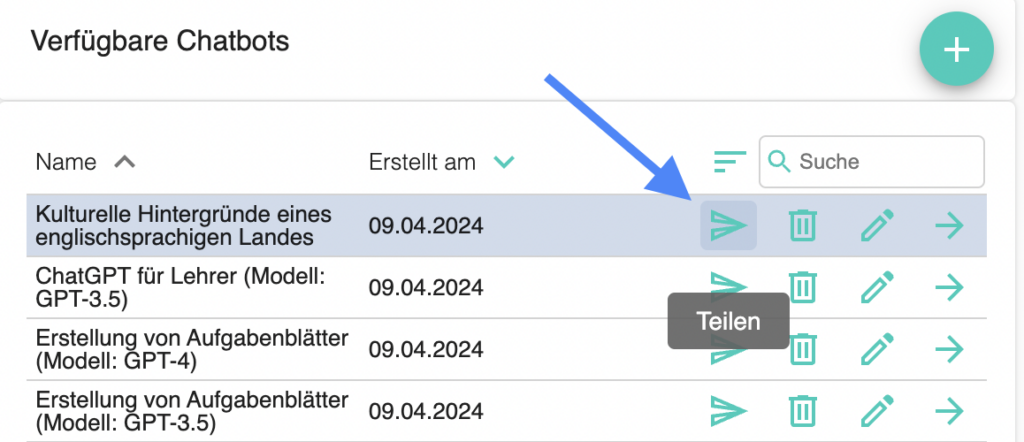This screenshot has height=442, width=1024.
Task: Delete Aufgabenblätter GPT-4 chatbot
Action: [x=803, y=349]
